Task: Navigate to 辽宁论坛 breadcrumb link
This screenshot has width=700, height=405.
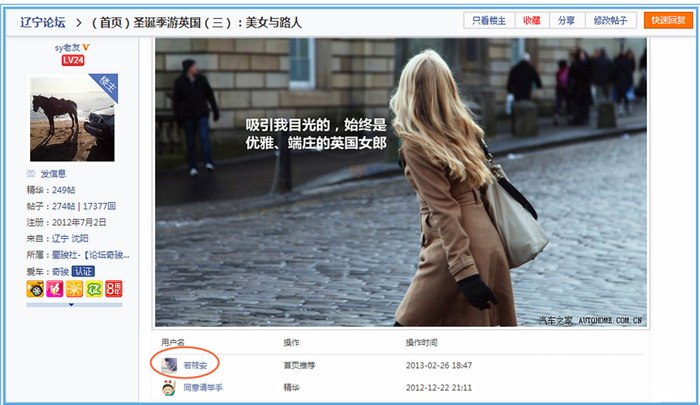Action: click(42, 20)
